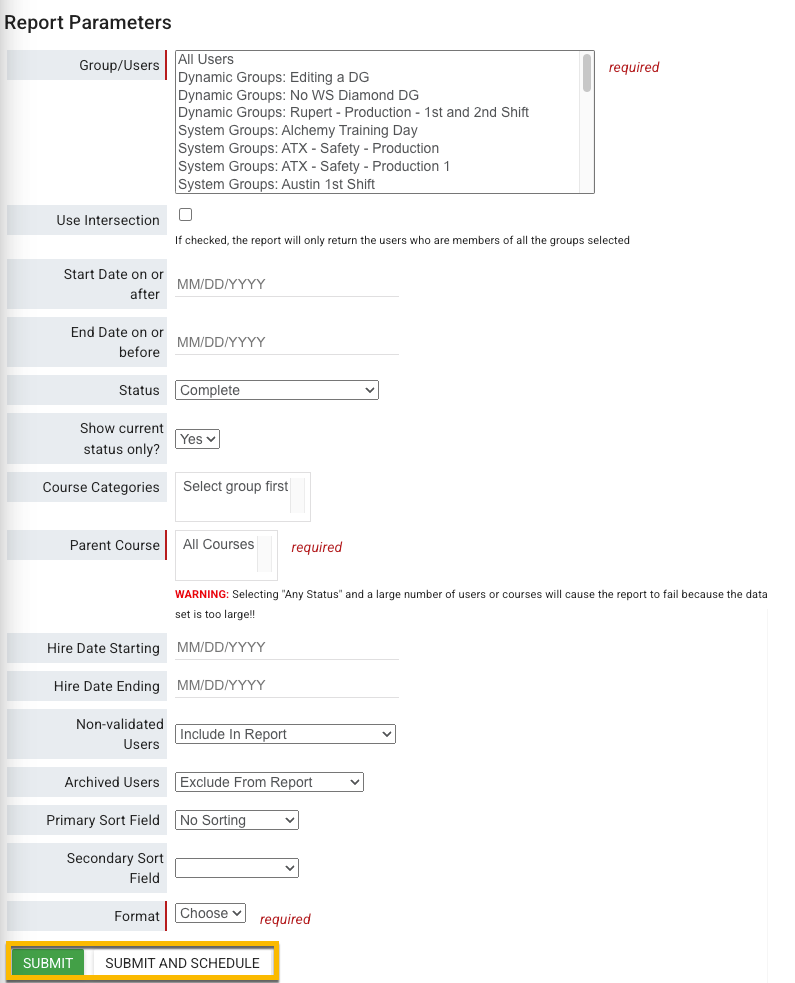This screenshot has height=983, width=795.
Task: Click the Group/Users list scrollbar
Action: point(587,73)
